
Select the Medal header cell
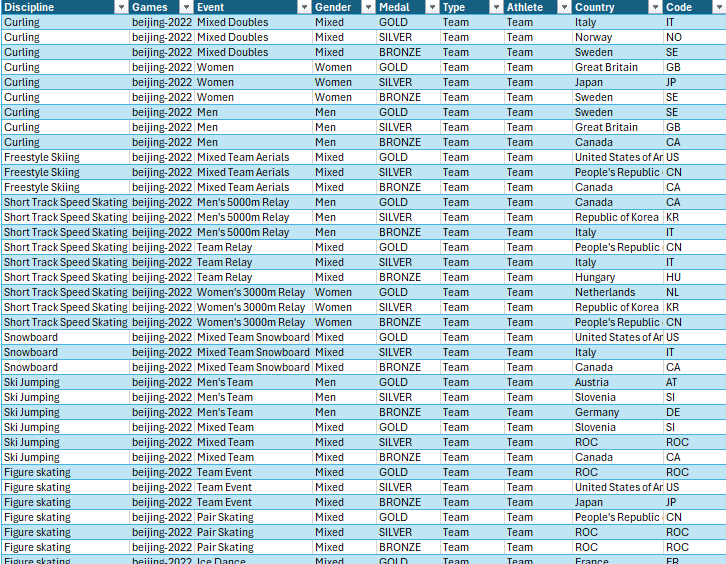[408, 7]
